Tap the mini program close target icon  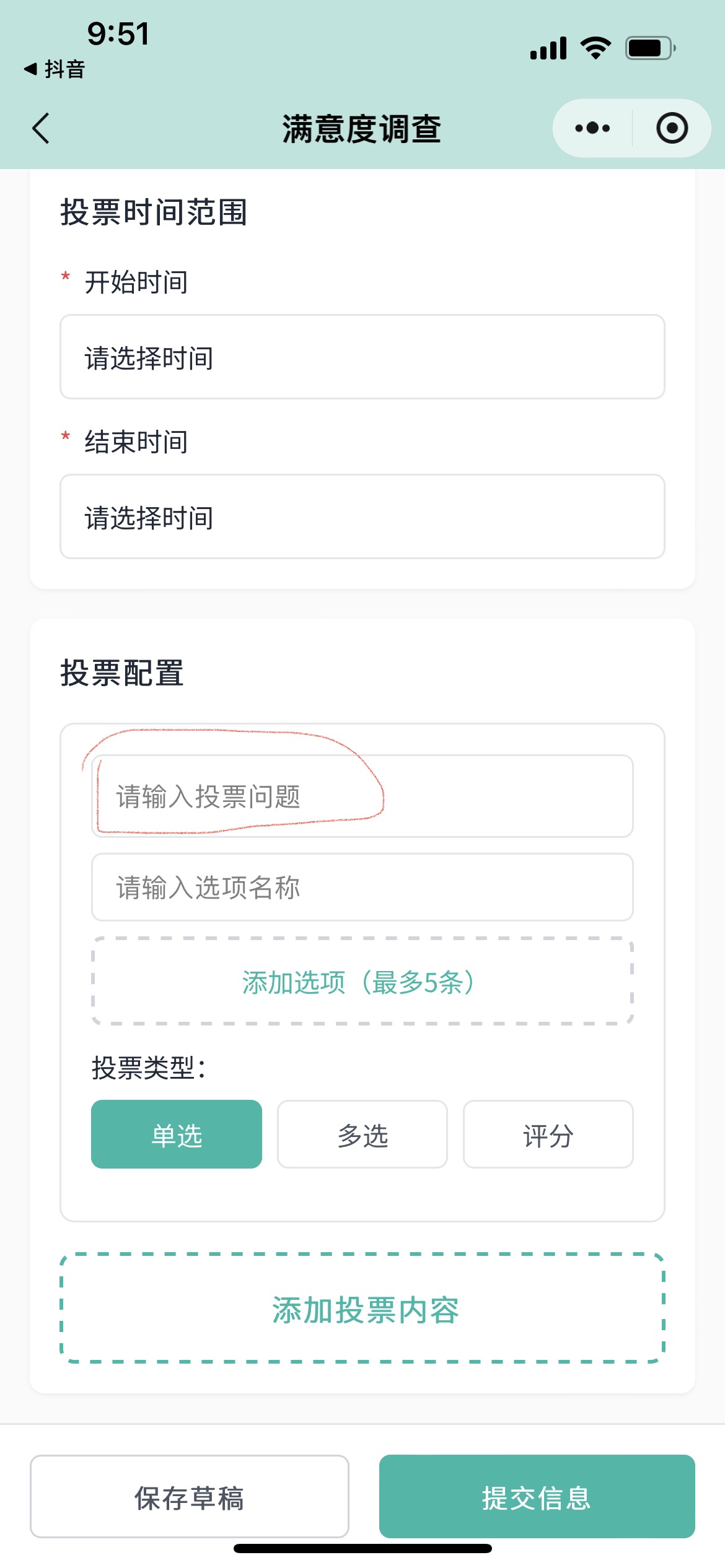(672, 128)
